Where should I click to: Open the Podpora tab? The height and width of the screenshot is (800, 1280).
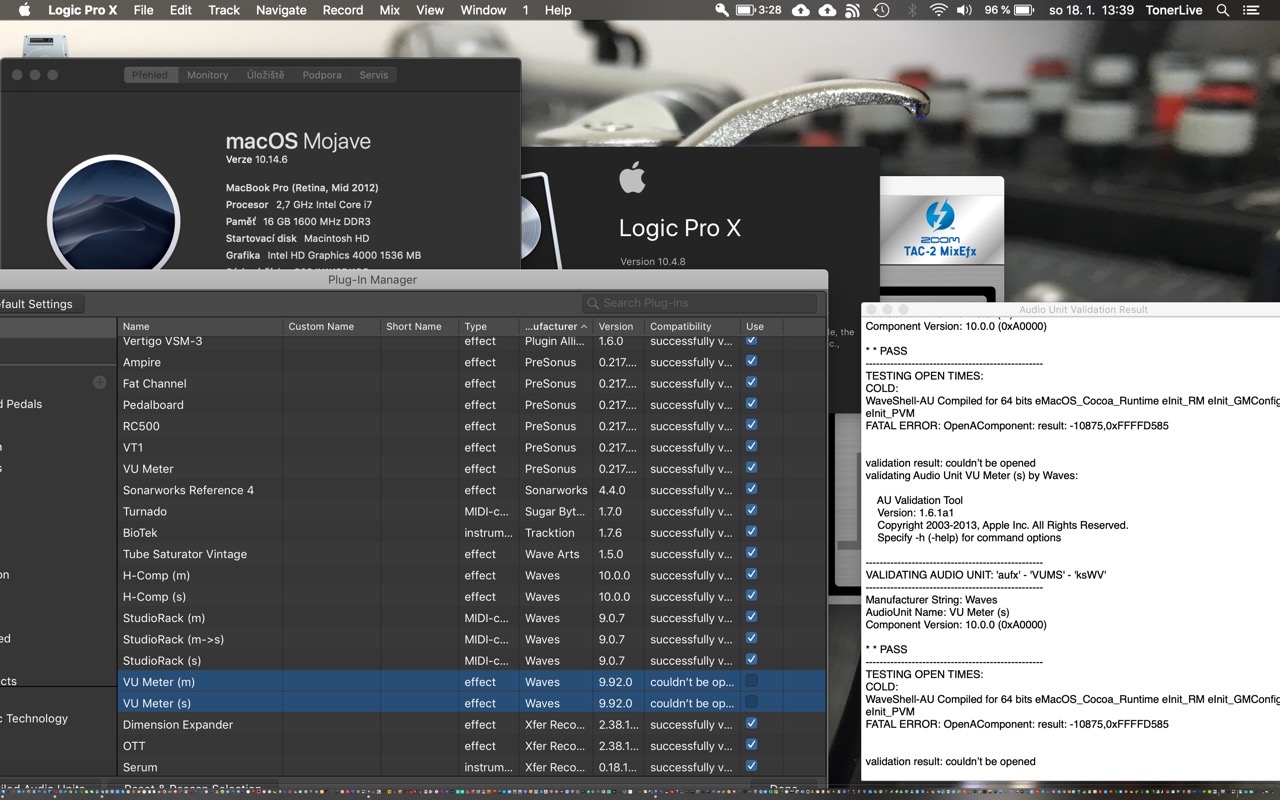click(x=322, y=75)
